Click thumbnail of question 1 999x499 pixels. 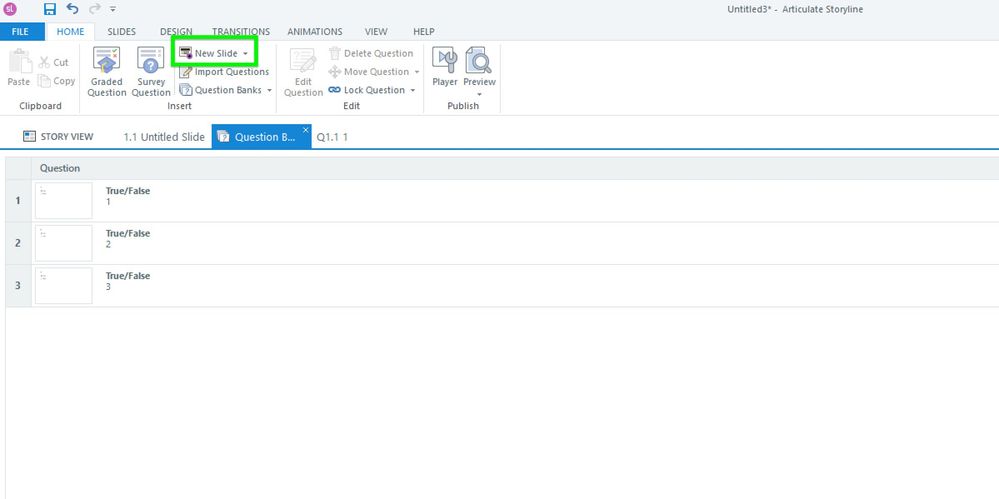tap(64, 201)
